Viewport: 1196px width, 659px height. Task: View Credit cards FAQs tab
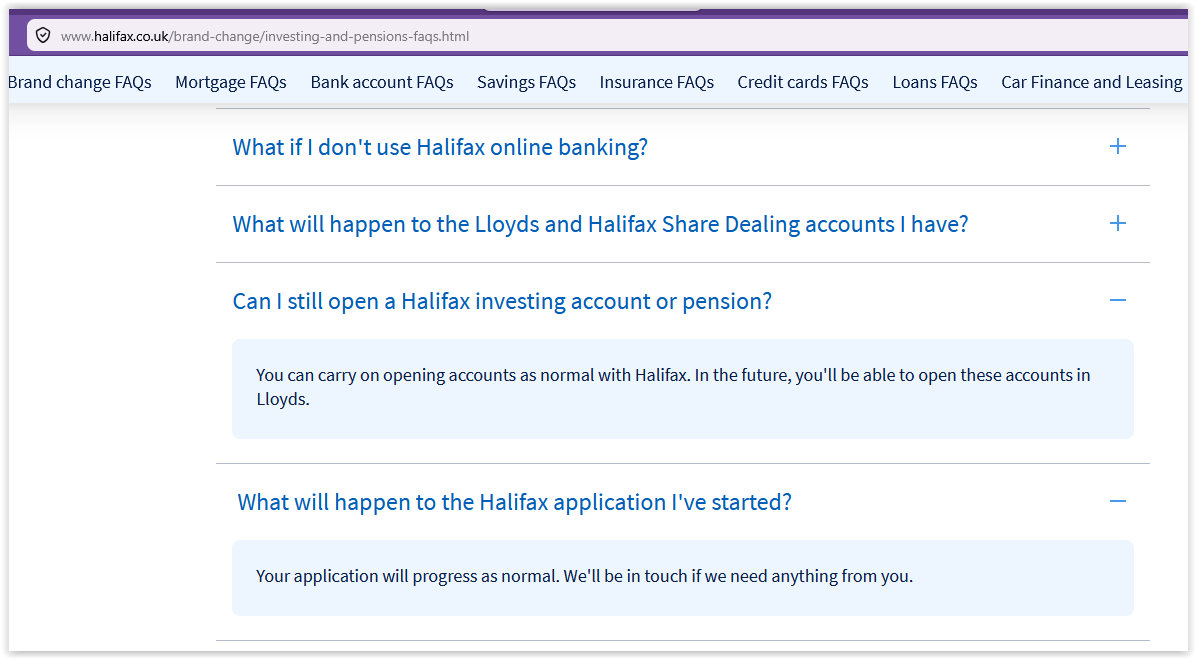tap(803, 82)
